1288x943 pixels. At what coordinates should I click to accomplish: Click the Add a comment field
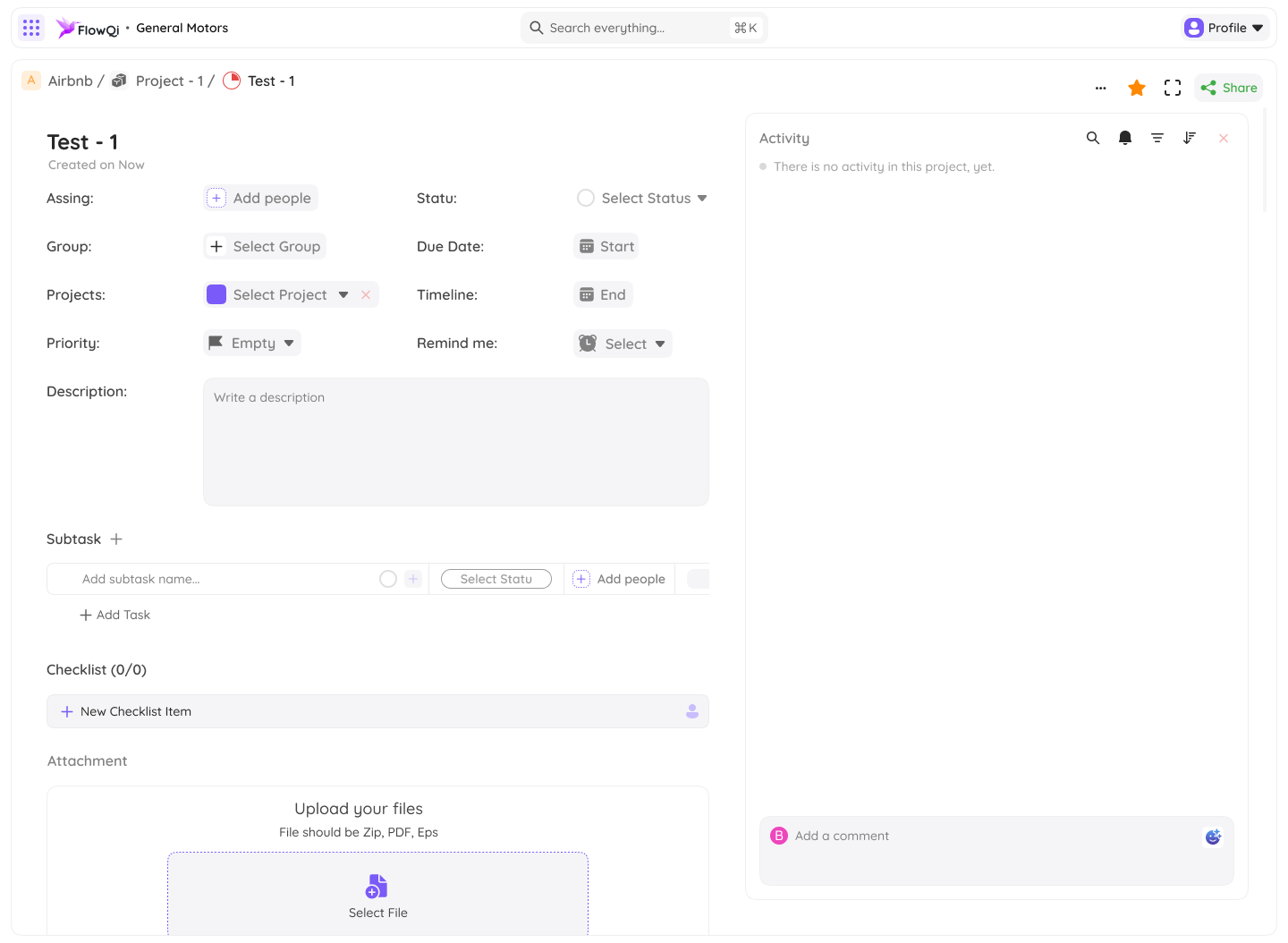click(x=996, y=850)
